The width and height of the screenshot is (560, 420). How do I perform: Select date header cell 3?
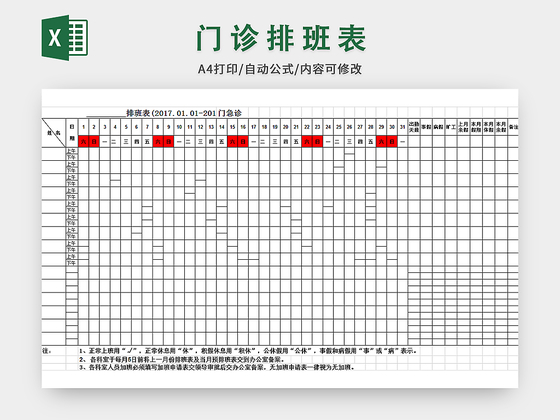coord(105,127)
